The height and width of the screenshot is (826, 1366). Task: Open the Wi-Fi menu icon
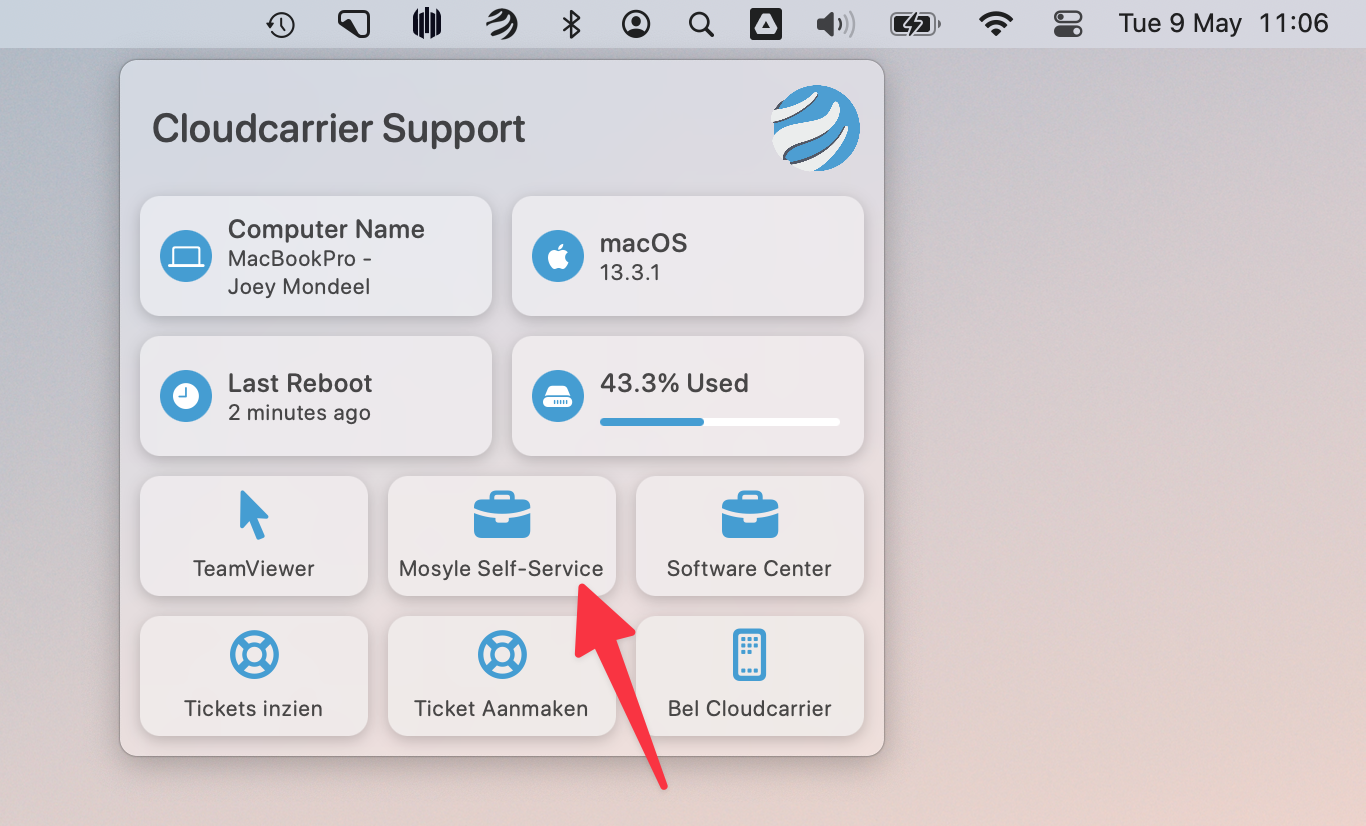996,24
